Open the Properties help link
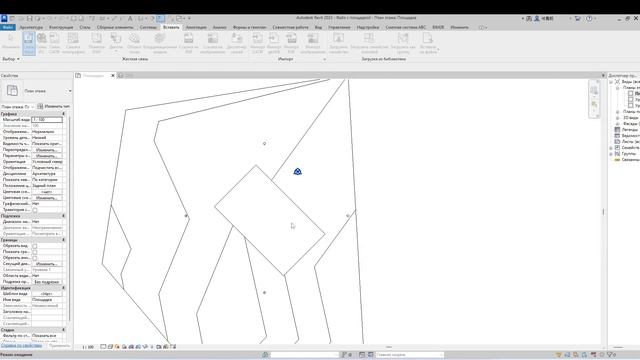 21,346
